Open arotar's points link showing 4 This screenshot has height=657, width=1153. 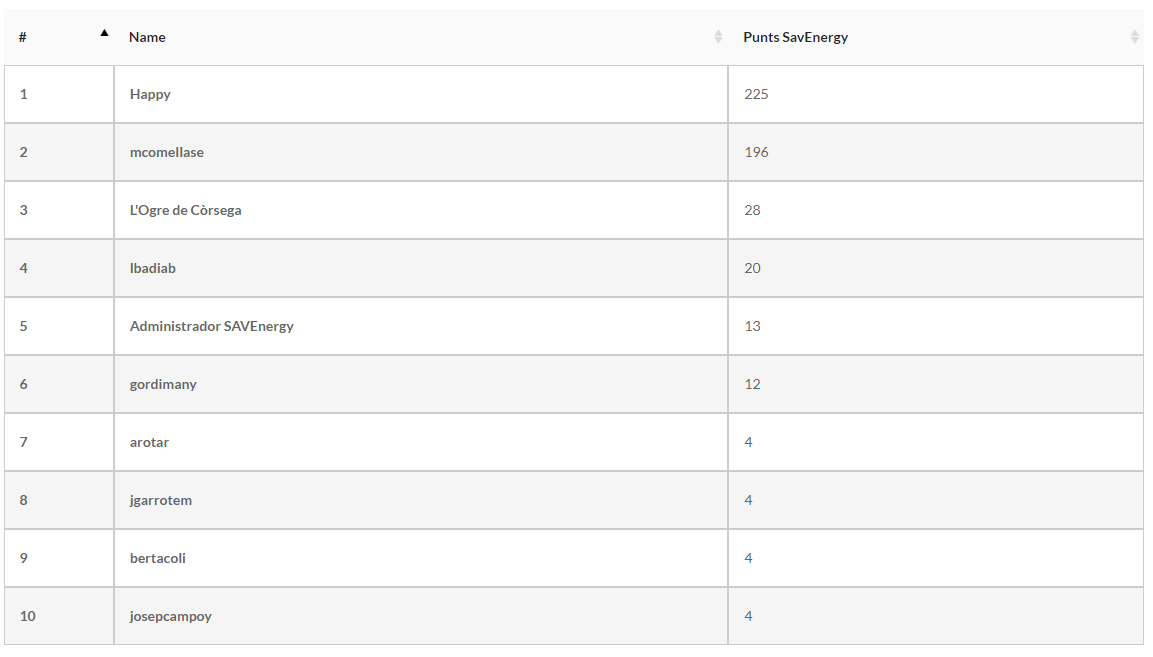(749, 442)
